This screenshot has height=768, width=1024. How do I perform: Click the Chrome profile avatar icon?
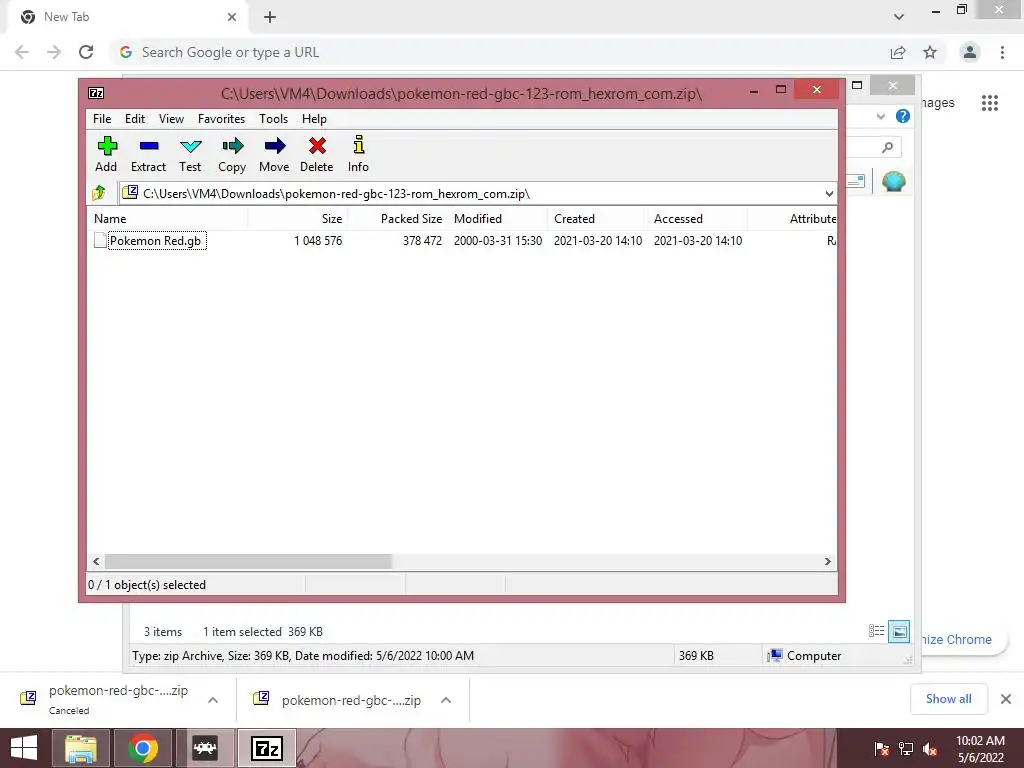coord(970,52)
